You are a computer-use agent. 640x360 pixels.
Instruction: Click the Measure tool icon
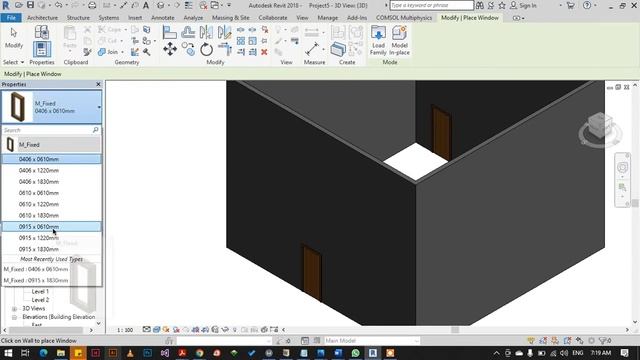point(312,49)
